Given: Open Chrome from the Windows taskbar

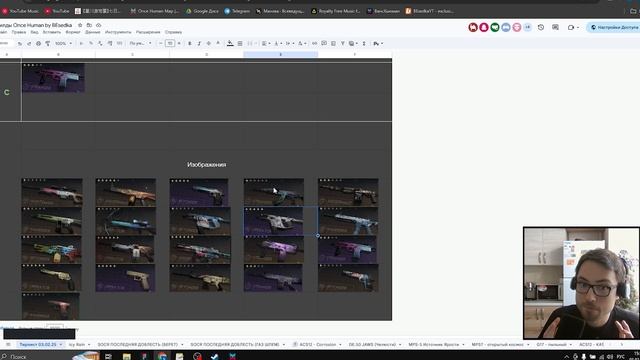Looking at the screenshot, I should [x=162, y=356].
